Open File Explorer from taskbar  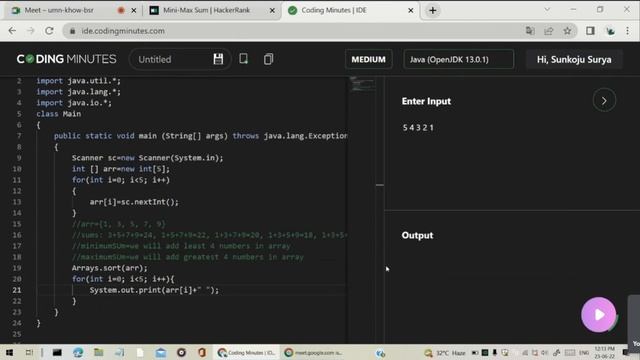[x=98, y=352]
